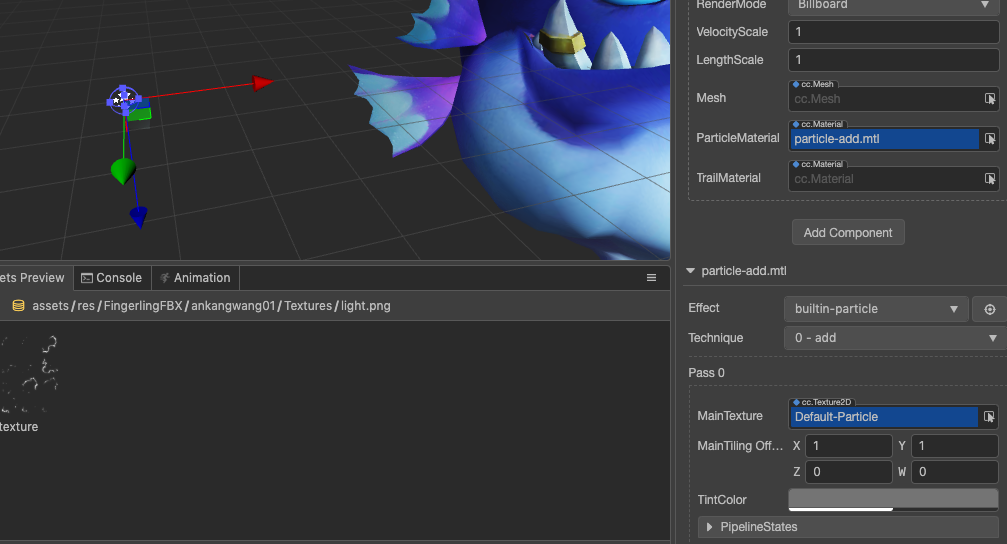Click the MainTexture property label

coord(730,416)
